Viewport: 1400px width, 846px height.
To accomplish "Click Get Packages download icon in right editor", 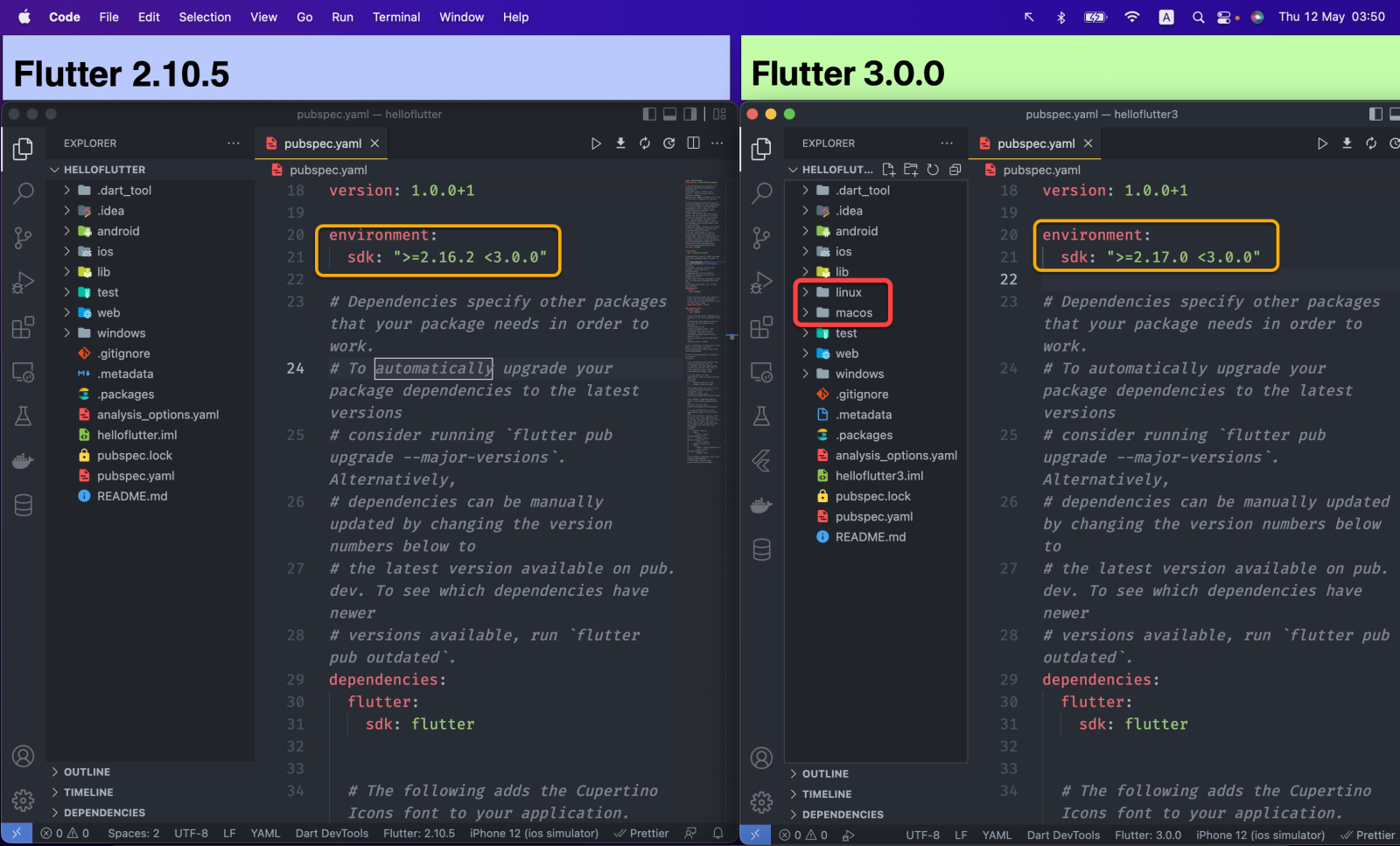I will pos(1347,143).
